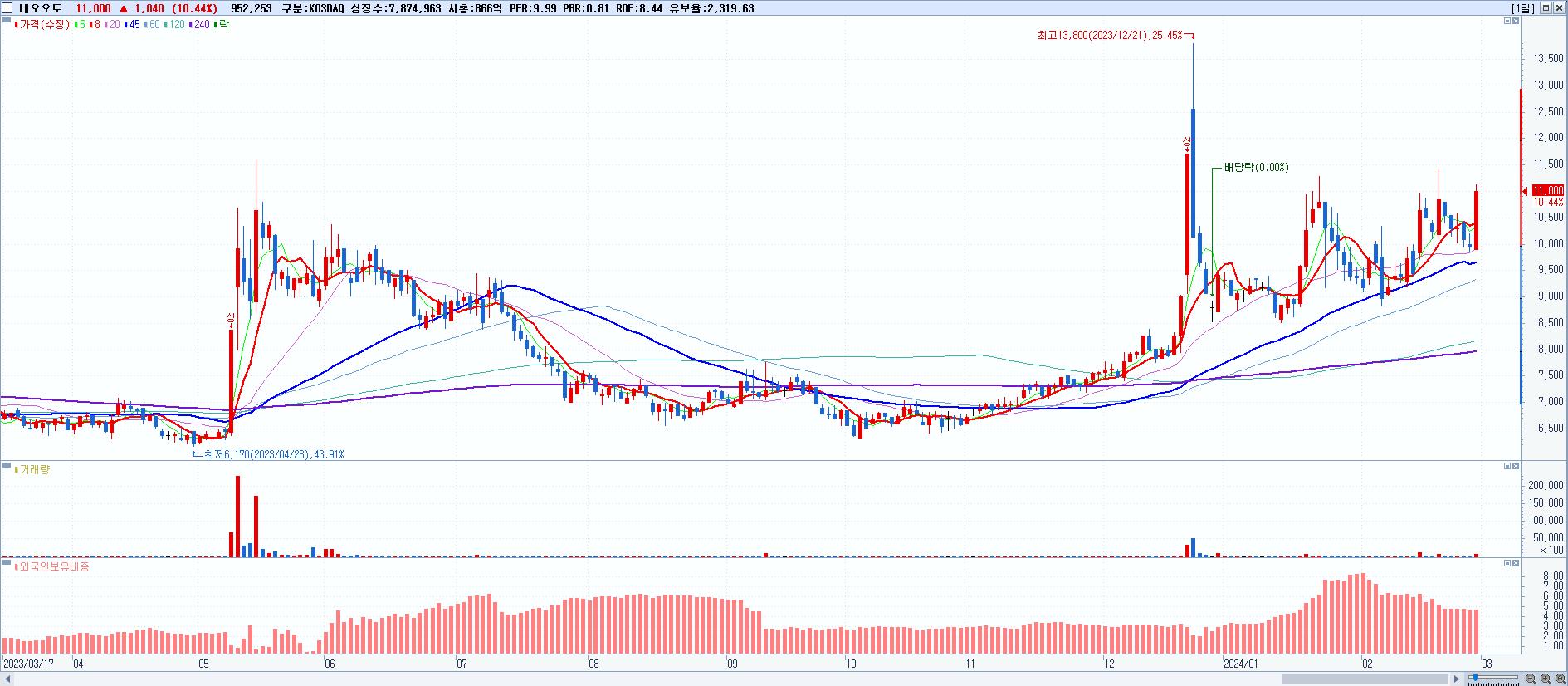
Task: Remove the price panel with its small X icon
Action: point(1516,21)
